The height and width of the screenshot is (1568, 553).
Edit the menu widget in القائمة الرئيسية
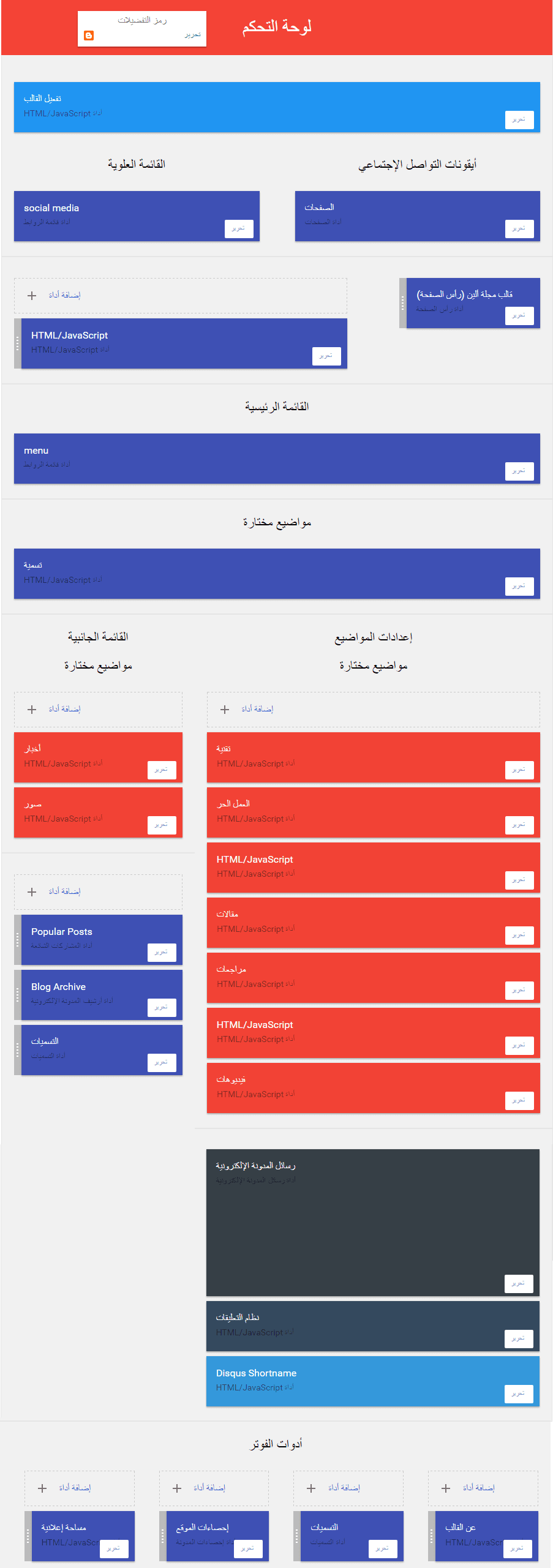(519, 471)
